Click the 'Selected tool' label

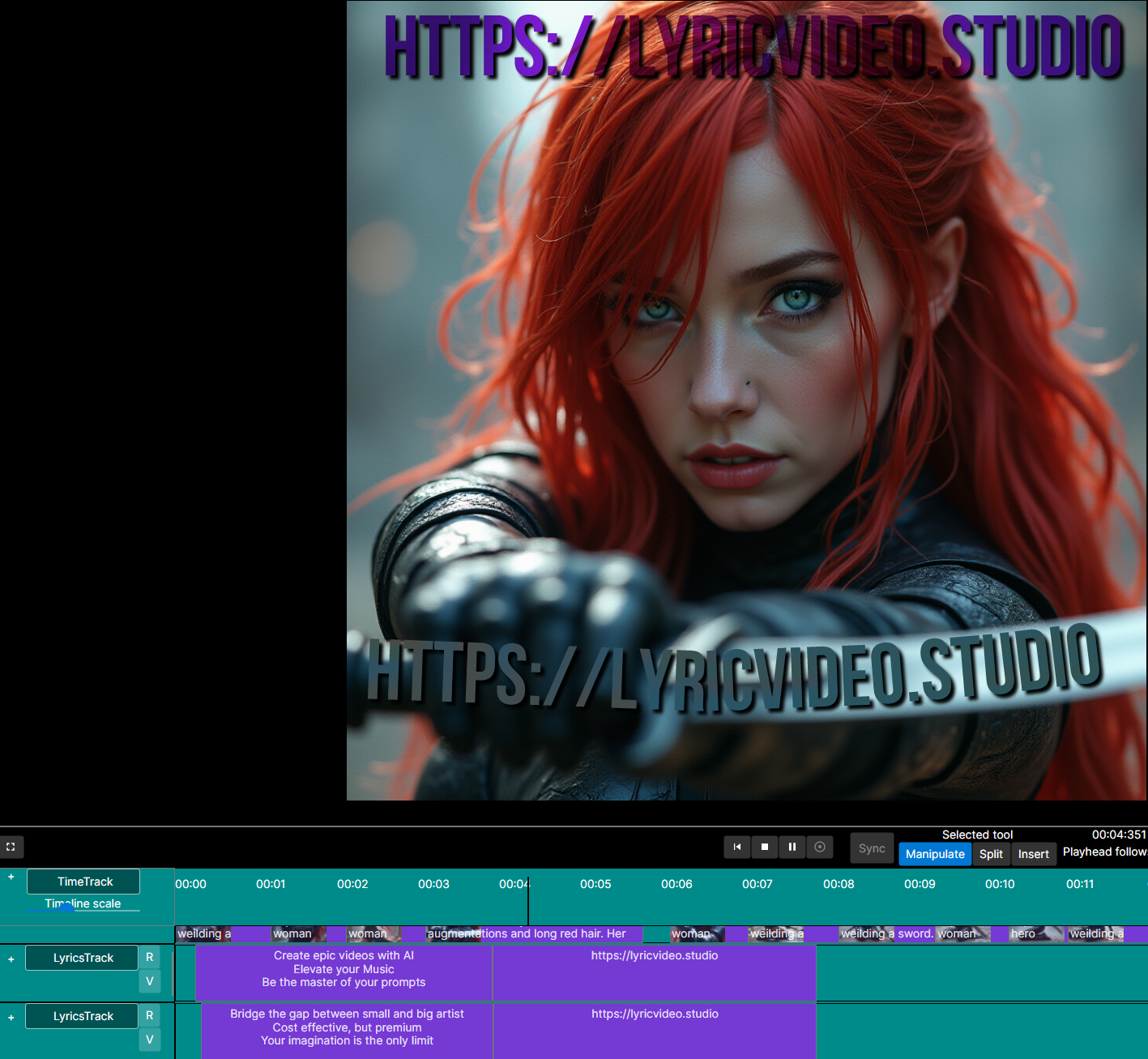(977, 835)
